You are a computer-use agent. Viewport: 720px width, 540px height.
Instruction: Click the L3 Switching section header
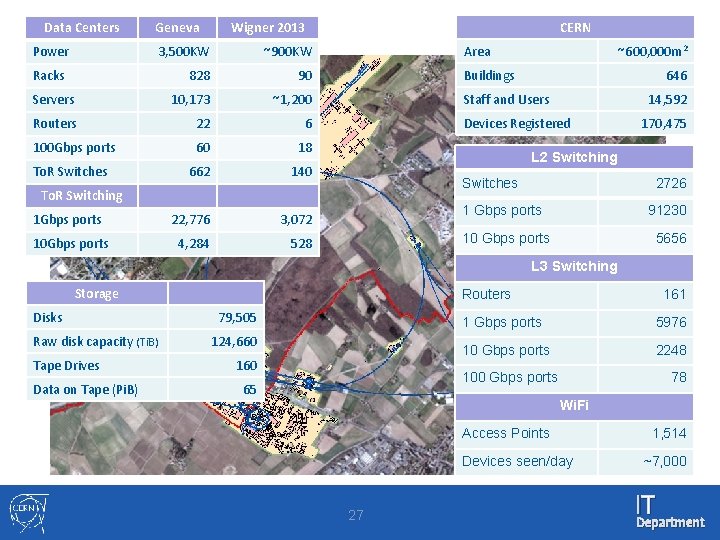point(574,266)
